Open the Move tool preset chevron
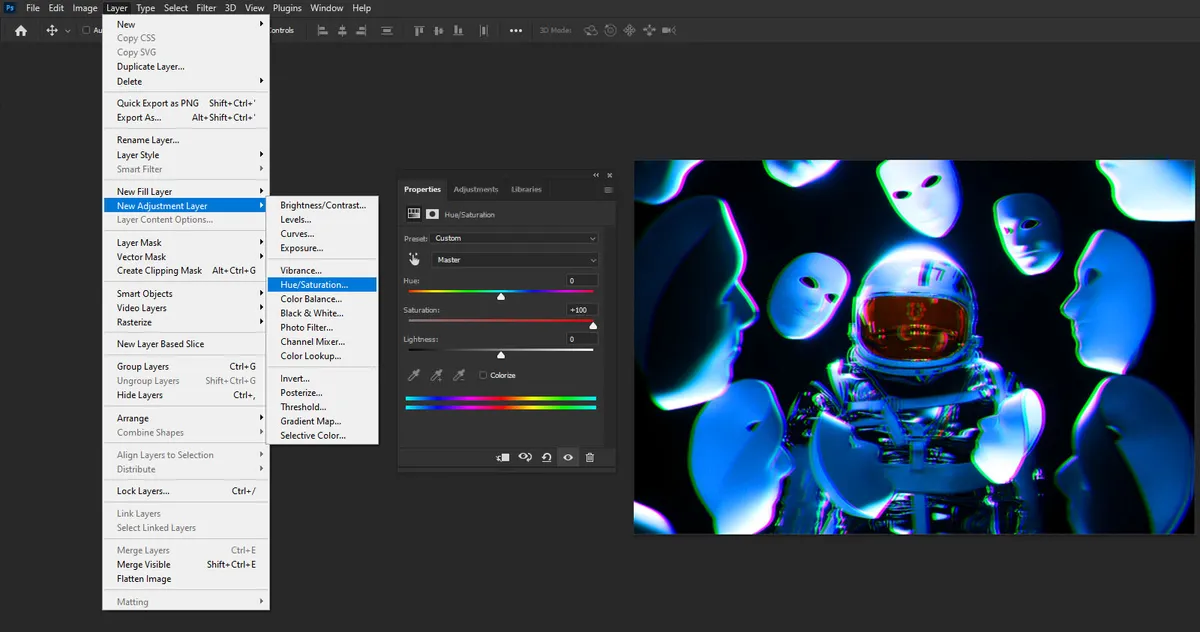Screen dimensions: 1200x632 click(68, 31)
